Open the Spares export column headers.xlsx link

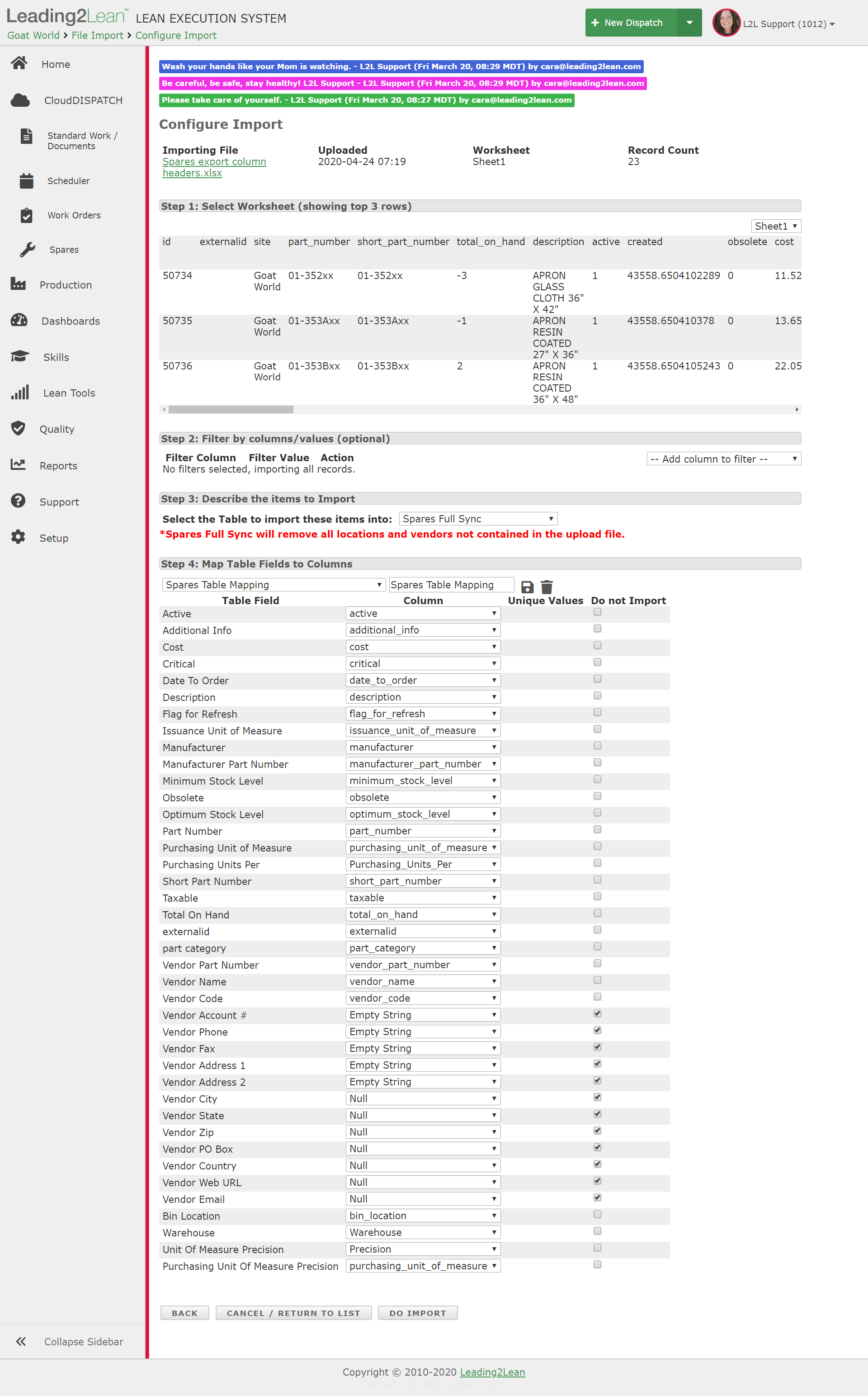click(x=214, y=167)
